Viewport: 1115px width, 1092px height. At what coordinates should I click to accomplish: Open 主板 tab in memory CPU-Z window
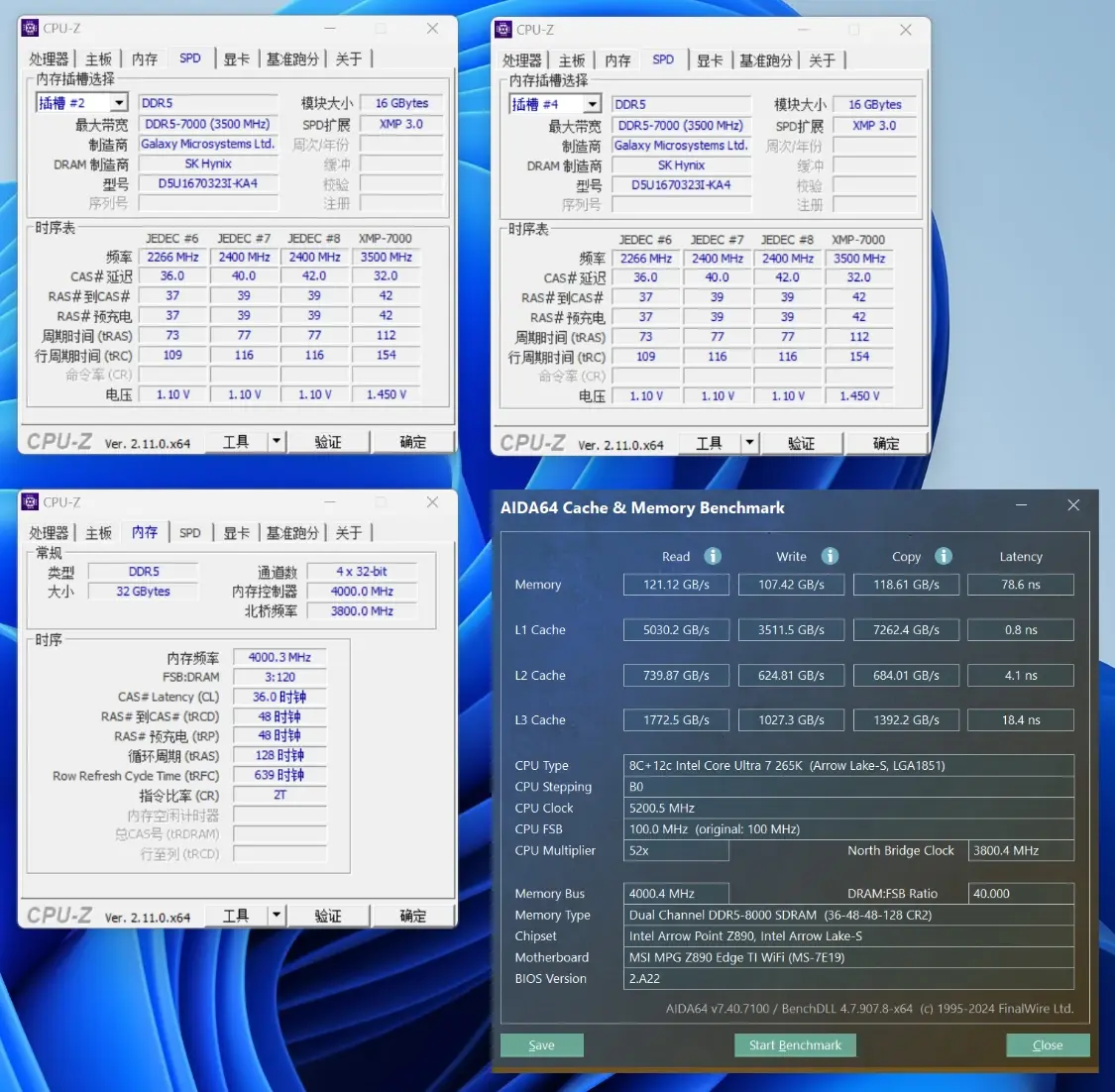(98, 532)
